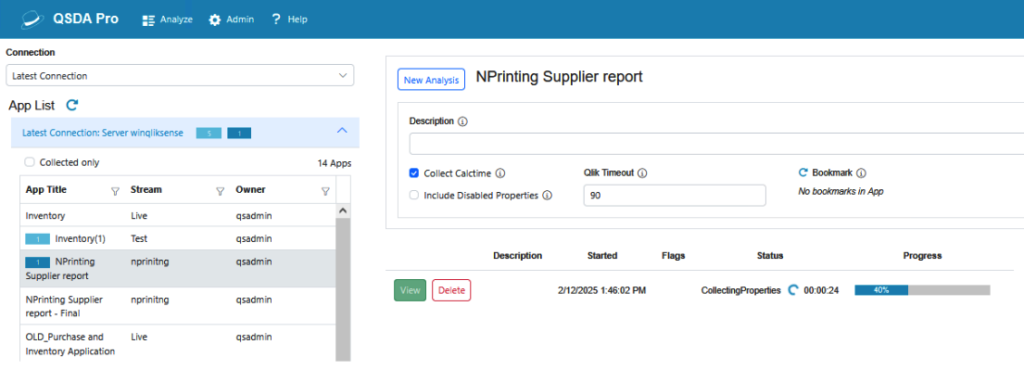This screenshot has width=1024, height=370.
Task: Click the Test stream cell
Action: point(139,239)
